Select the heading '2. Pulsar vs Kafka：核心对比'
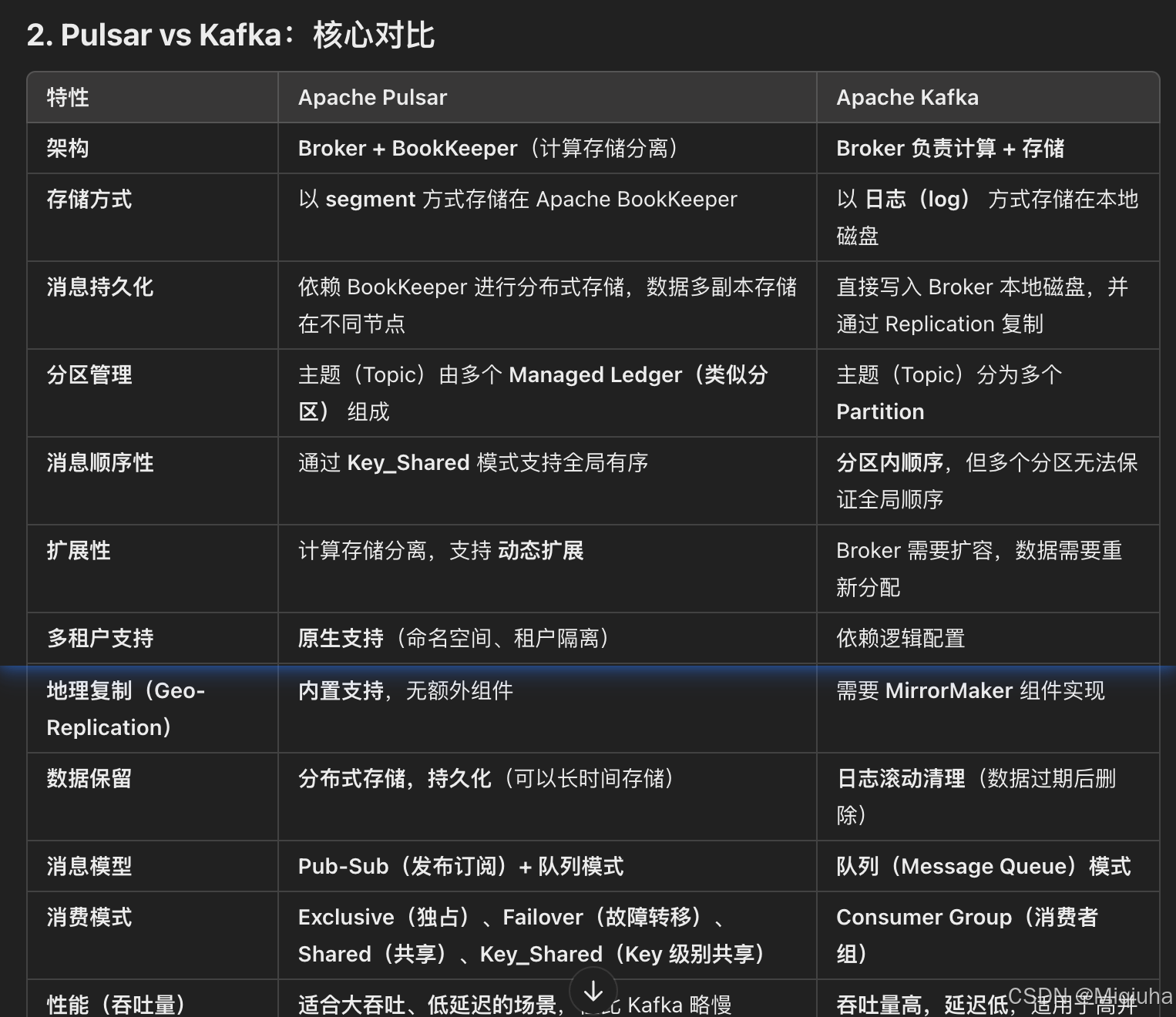This screenshot has width=1176, height=1017. click(x=230, y=34)
